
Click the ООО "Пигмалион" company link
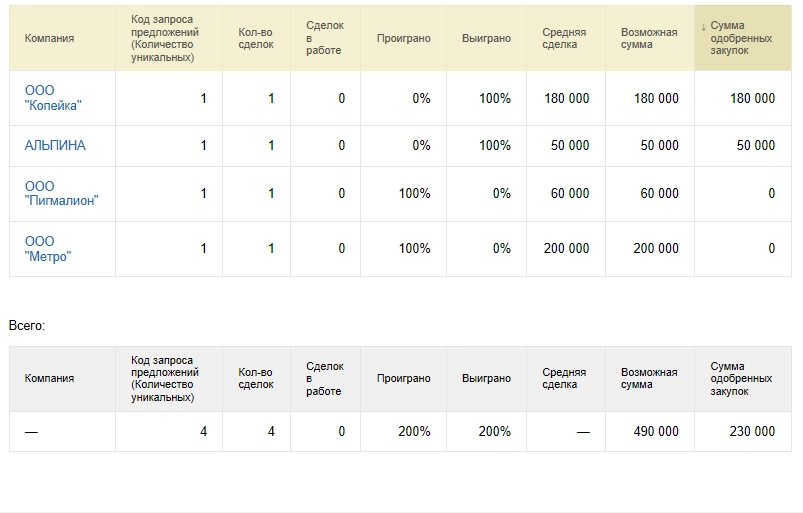[x=61, y=193]
